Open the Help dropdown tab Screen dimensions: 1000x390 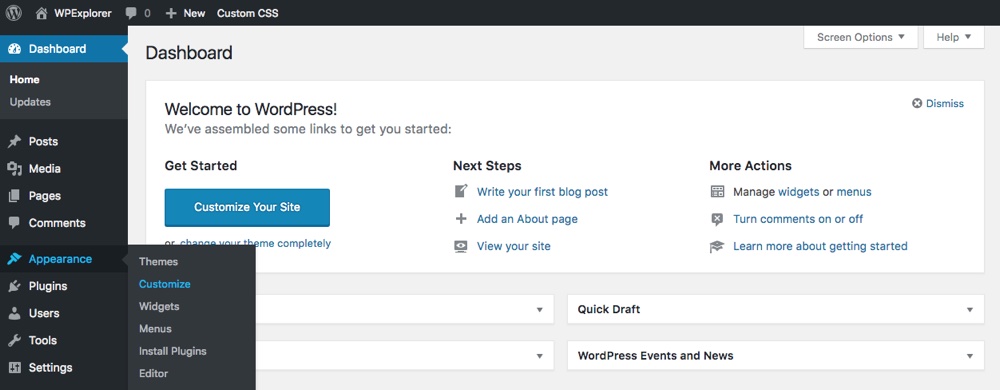pos(954,37)
